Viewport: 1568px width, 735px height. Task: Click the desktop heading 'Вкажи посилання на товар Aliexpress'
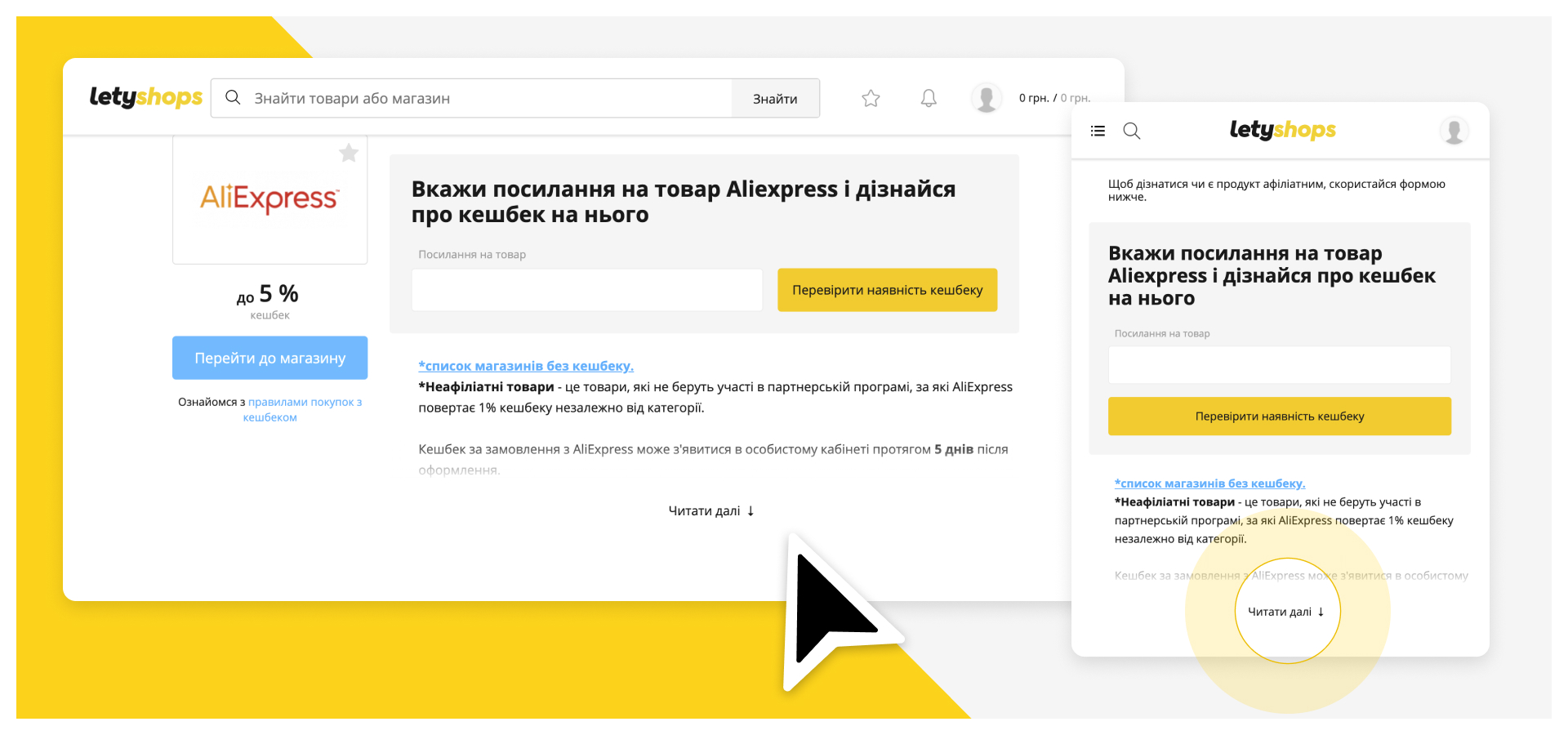pos(683,202)
